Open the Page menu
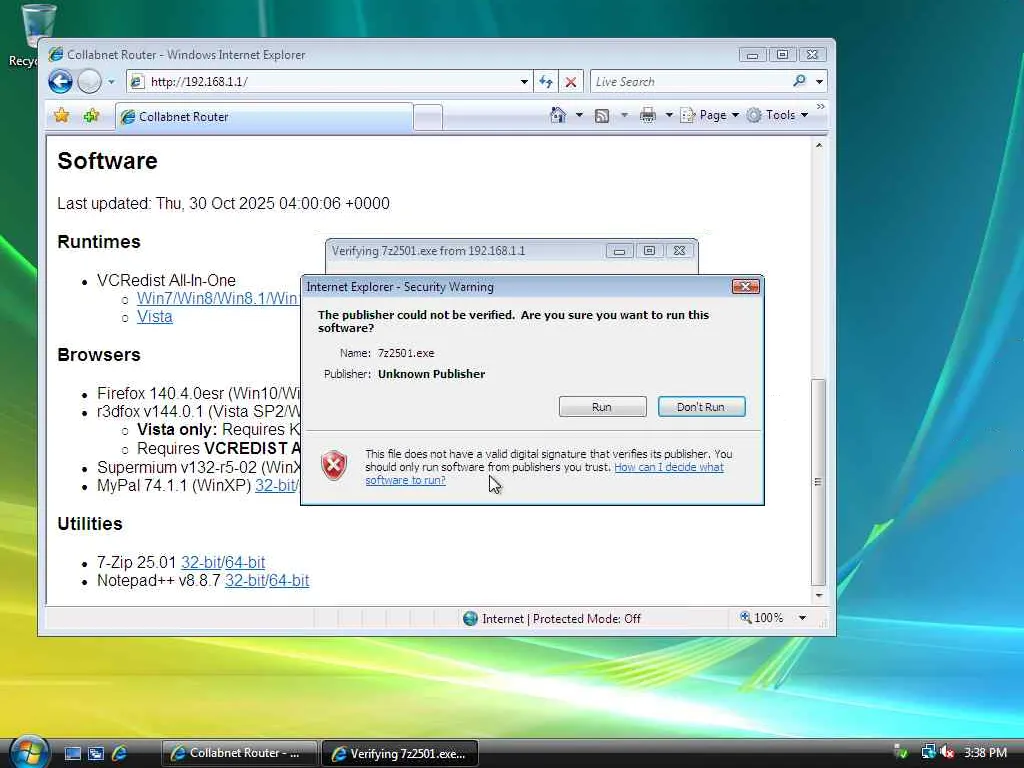This screenshot has height=768, width=1024. coord(710,116)
